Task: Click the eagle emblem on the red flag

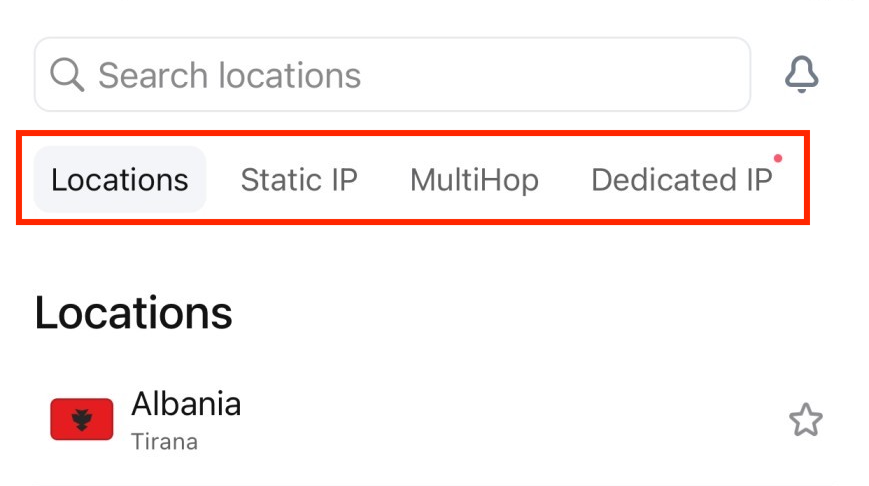Action: [82, 420]
